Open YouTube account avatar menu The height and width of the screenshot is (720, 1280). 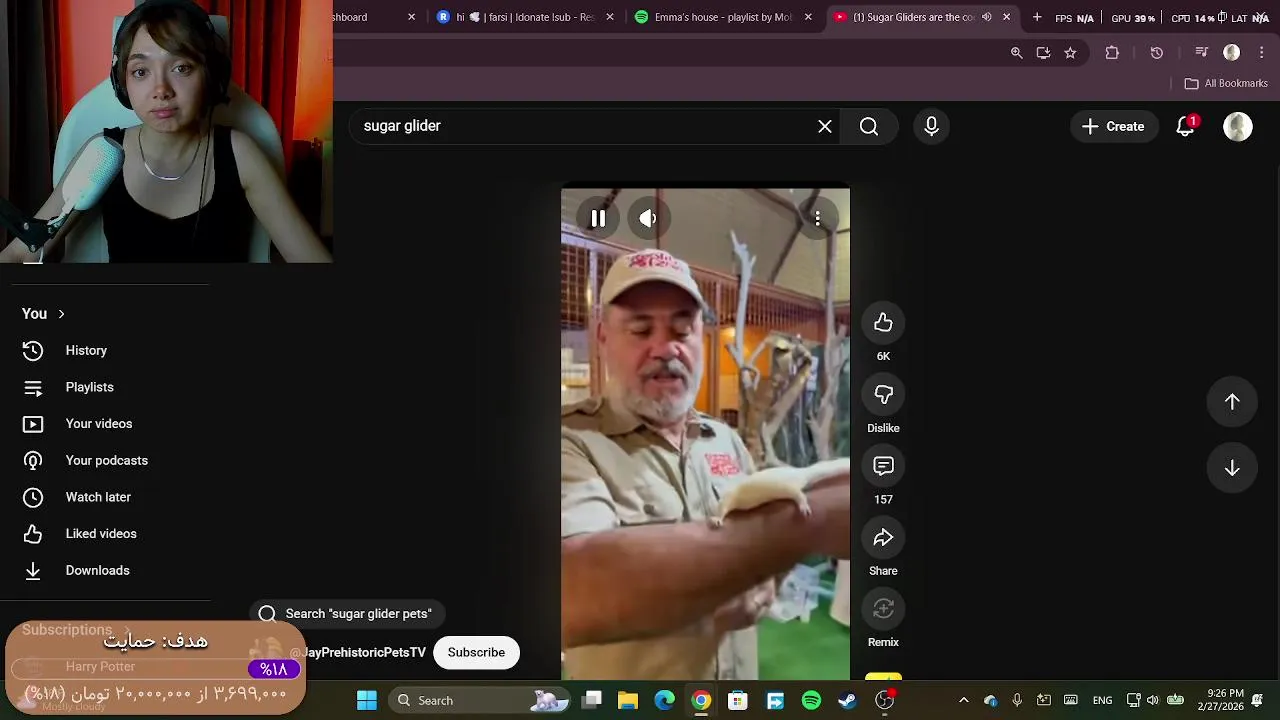coord(1238,126)
